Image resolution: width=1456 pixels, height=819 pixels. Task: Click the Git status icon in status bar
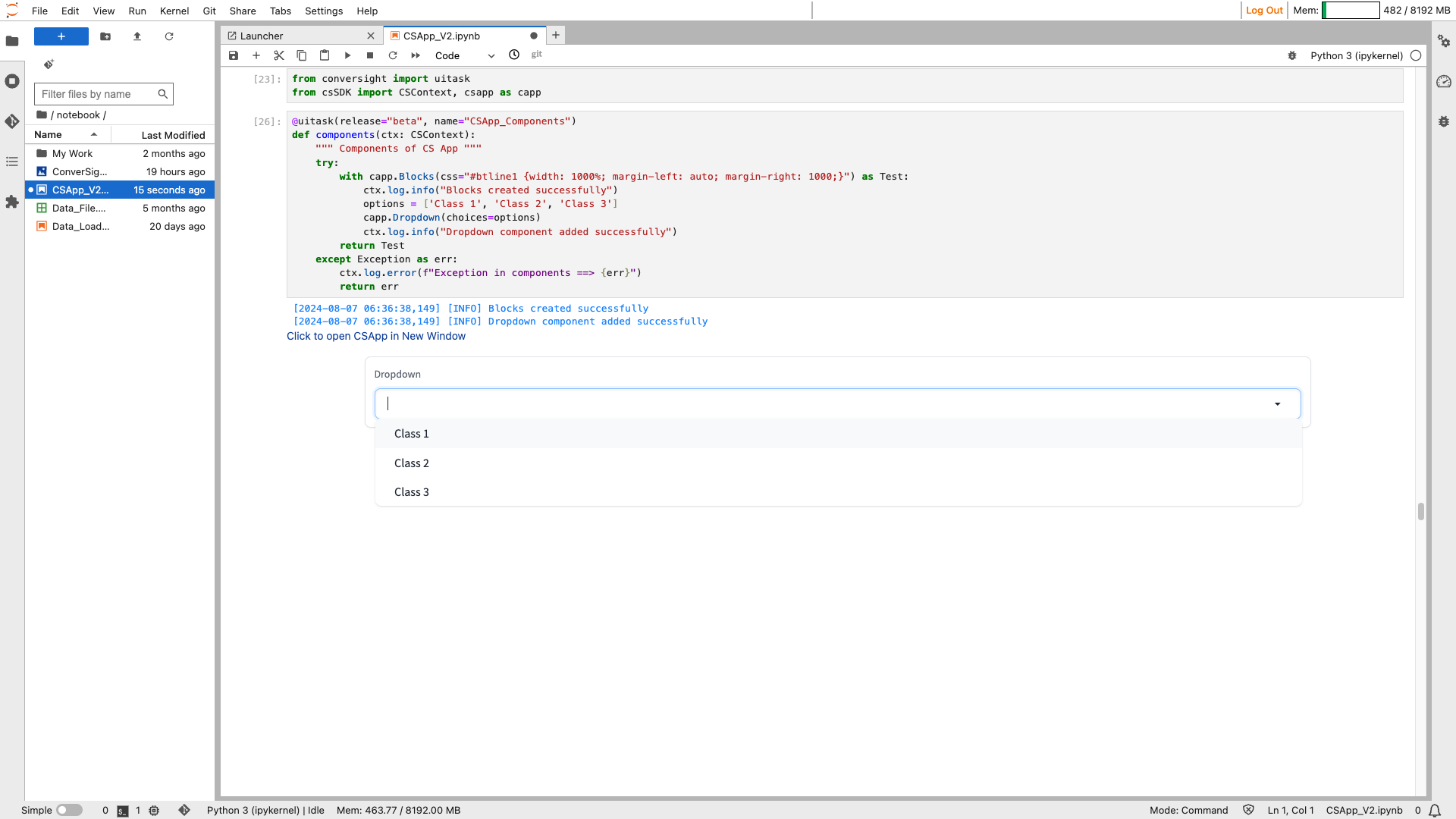point(184,810)
